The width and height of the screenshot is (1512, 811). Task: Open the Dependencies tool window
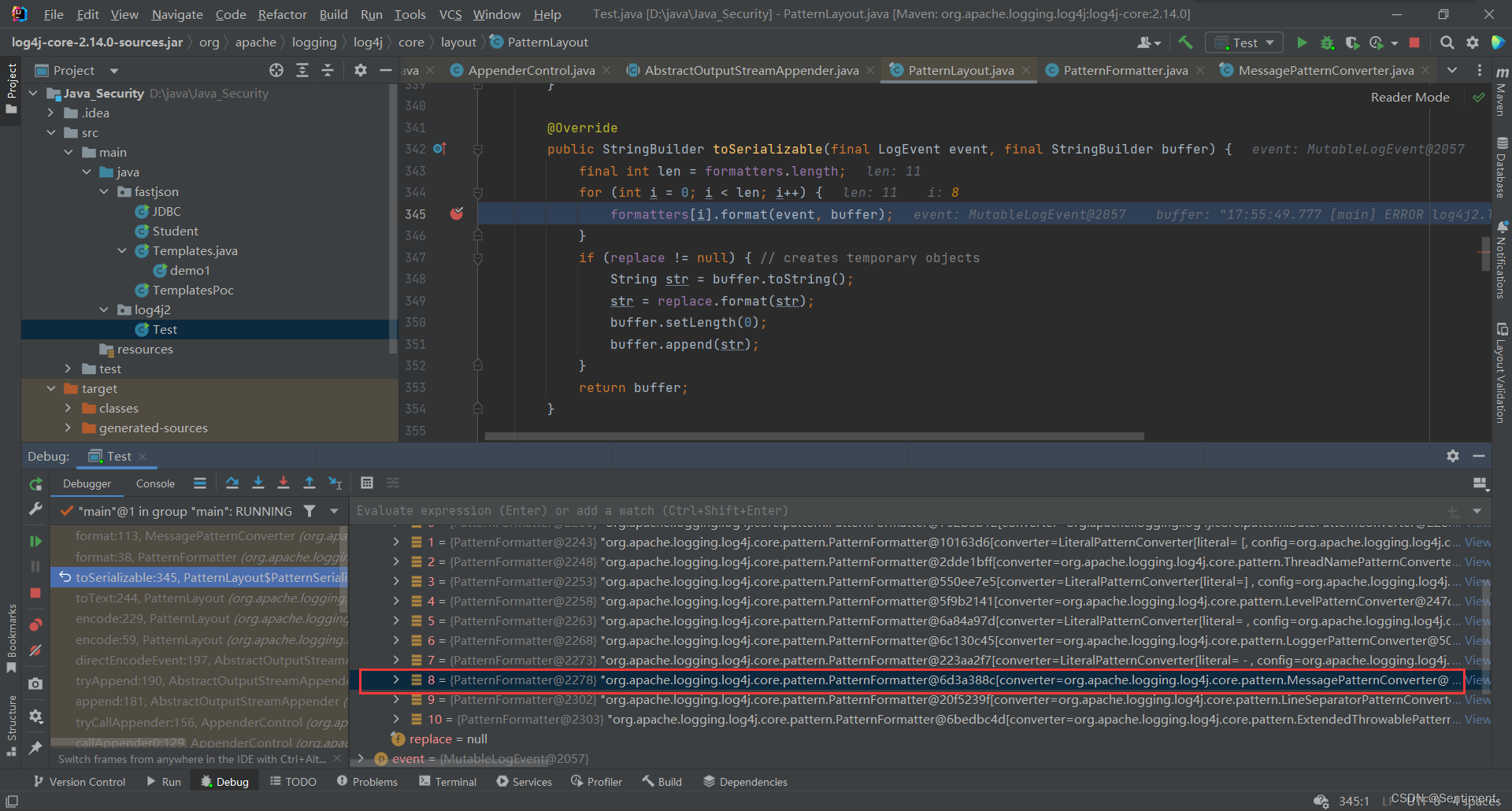745,781
